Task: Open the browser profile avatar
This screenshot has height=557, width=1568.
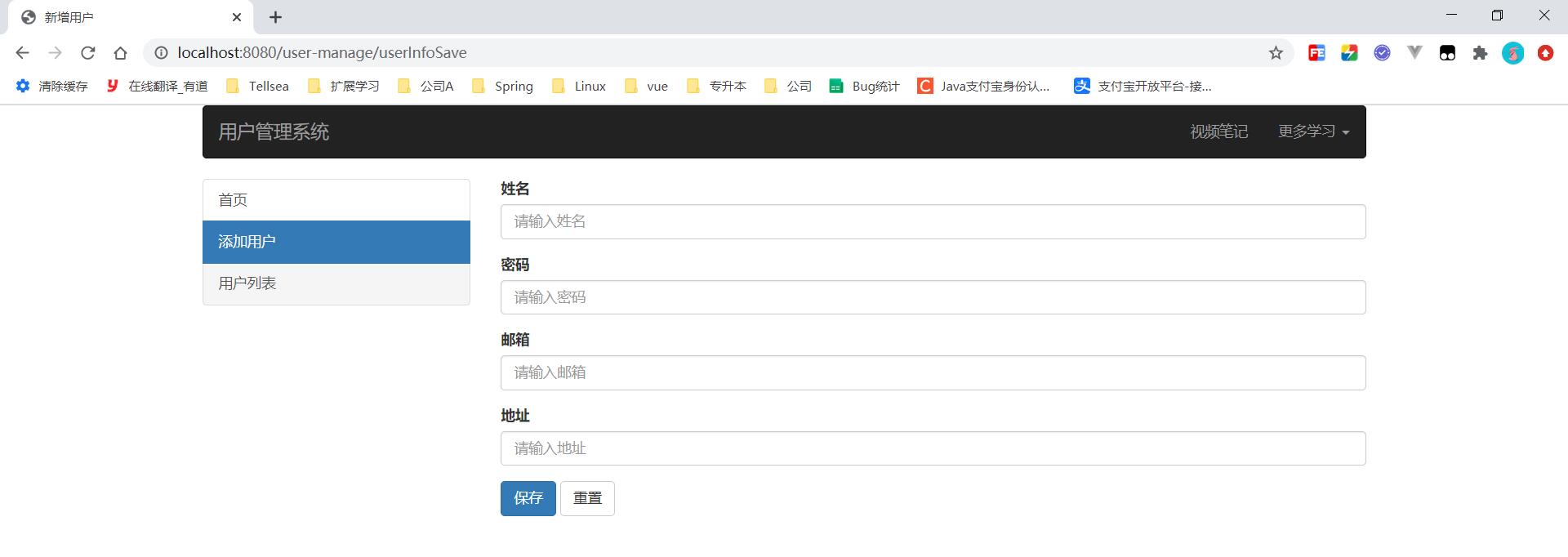Action: click(x=1512, y=53)
